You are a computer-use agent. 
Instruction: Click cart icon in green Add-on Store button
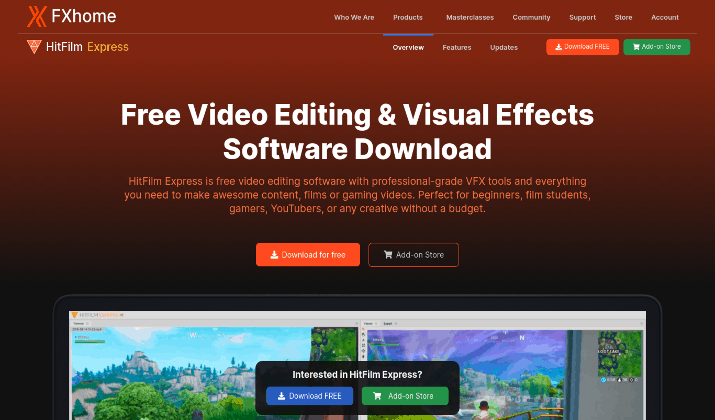[x=636, y=47]
